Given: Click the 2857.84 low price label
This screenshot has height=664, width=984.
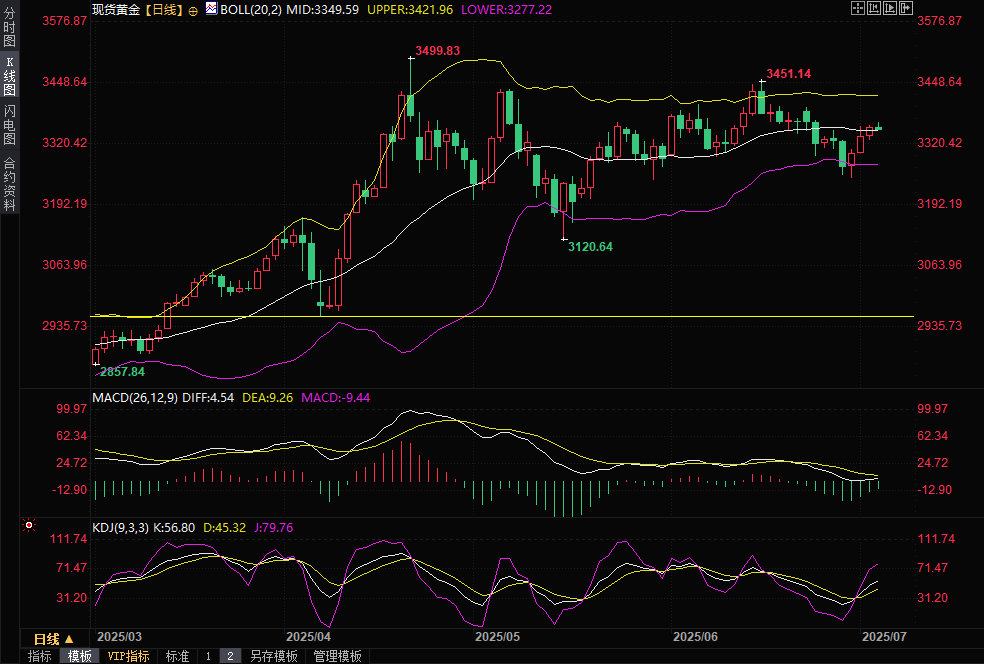Looking at the screenshot, I should pyautogui.click(x=122, y=372).
